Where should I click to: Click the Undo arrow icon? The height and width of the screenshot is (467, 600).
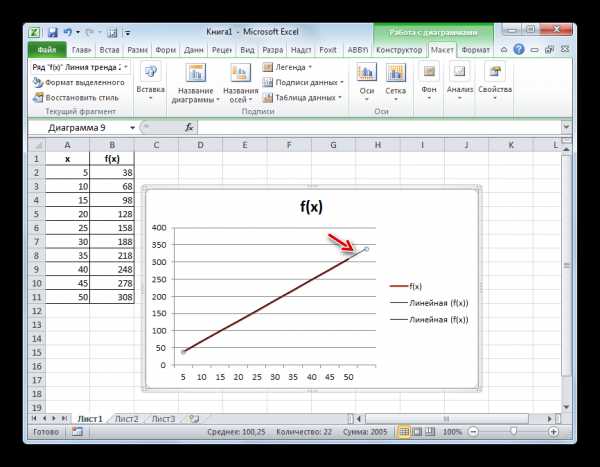click(68, 32)
